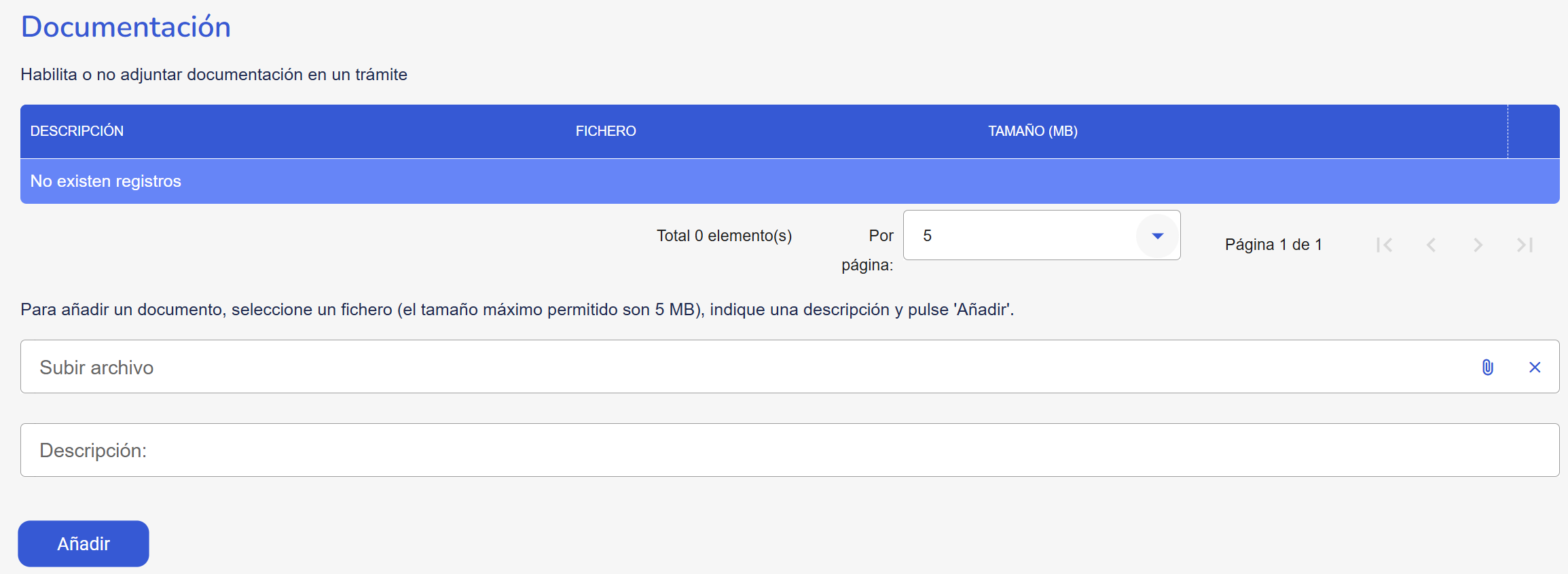Jump to the last page of results
This screenshot has height=574, width=1568.
click(1525, 245)
